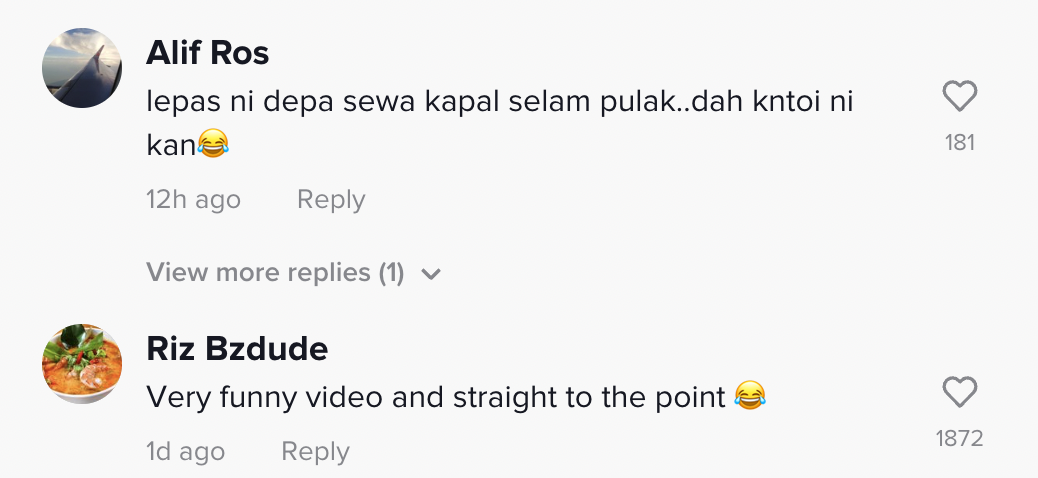The width and height of the screenshot is (1038, 478).
Task: Open Alif Ros's profile picture
Action: tap(82, 68)
